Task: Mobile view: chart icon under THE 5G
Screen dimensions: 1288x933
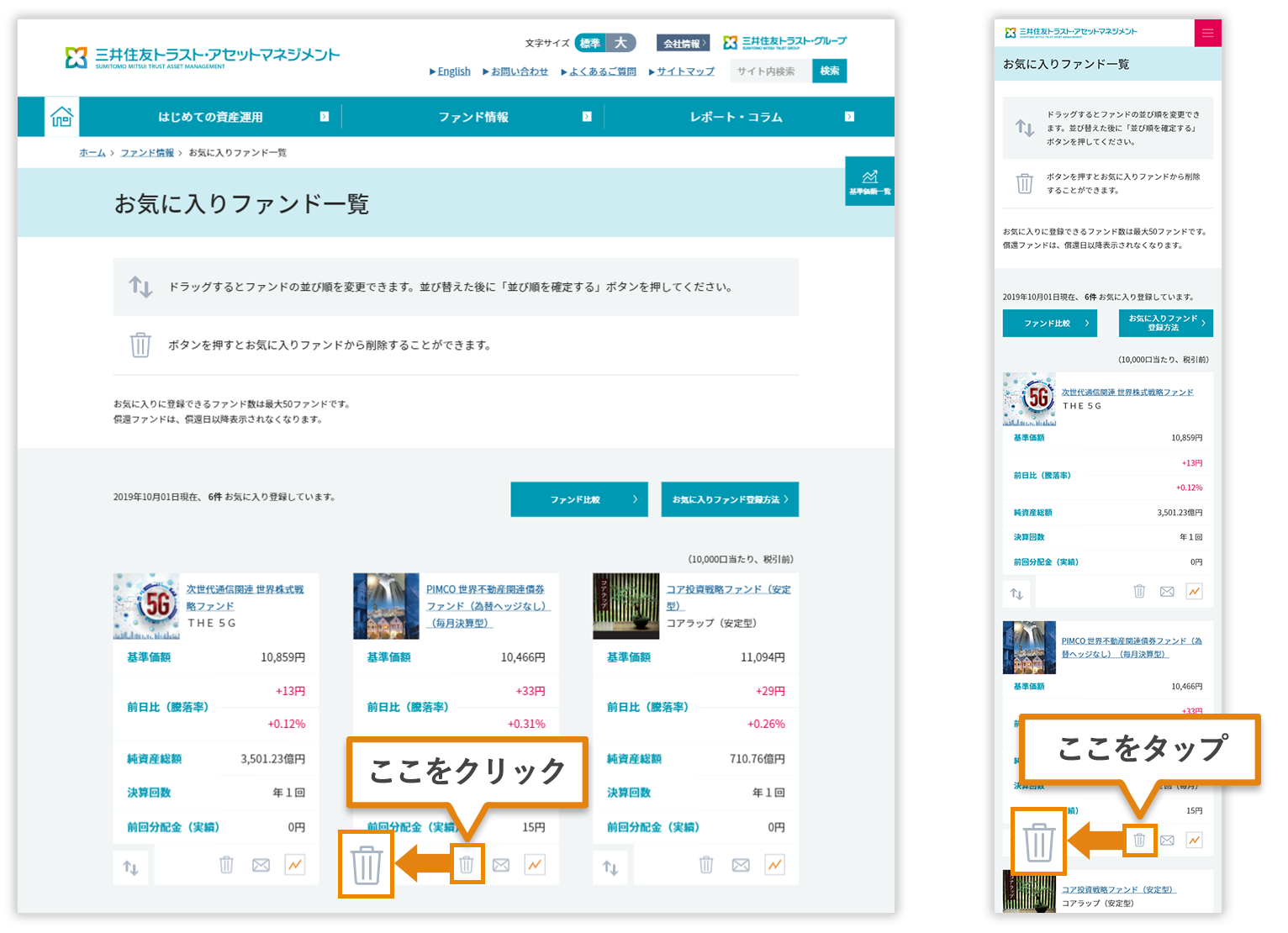Action: tap(1194, 591)
